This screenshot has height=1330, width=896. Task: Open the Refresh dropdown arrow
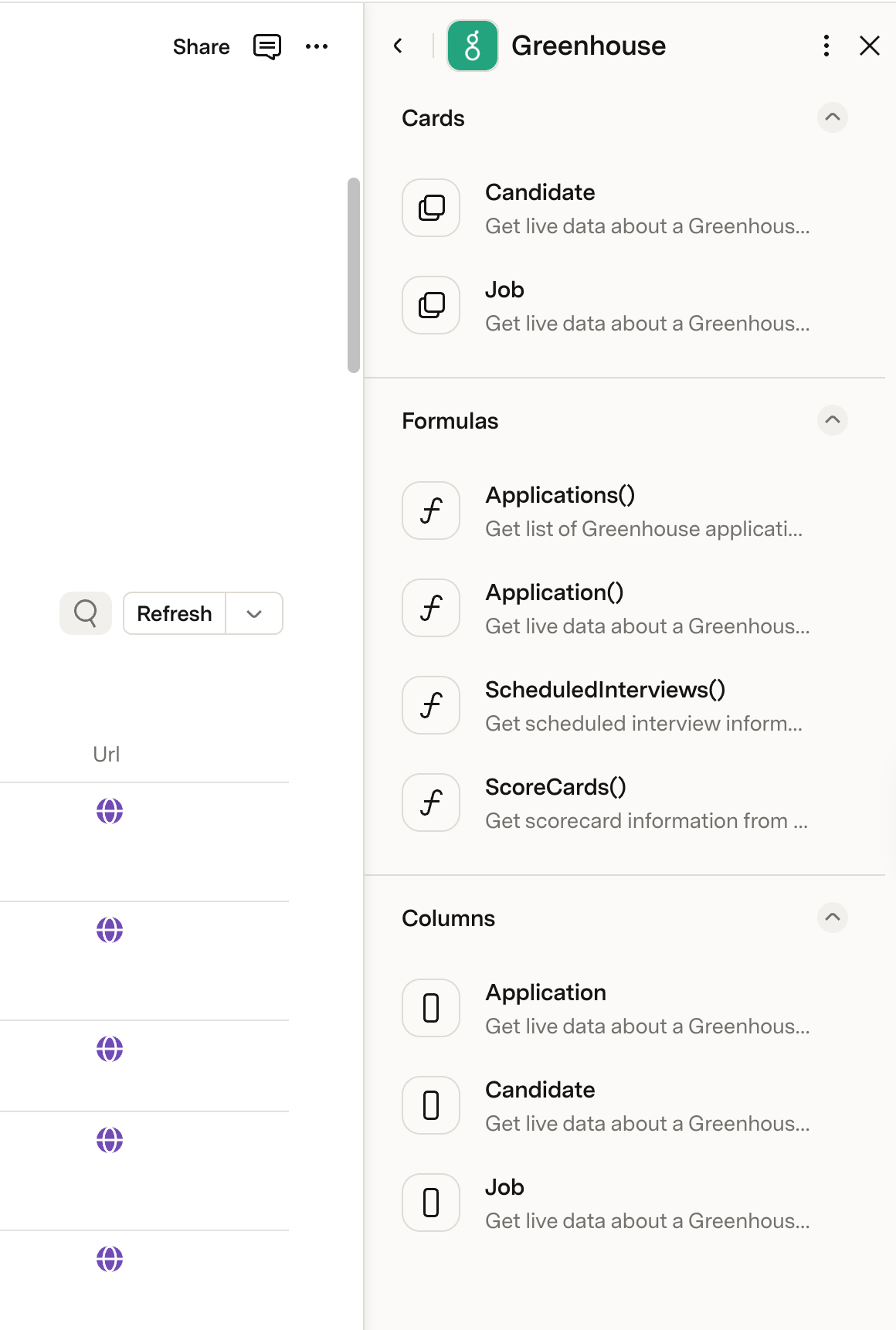254,613
